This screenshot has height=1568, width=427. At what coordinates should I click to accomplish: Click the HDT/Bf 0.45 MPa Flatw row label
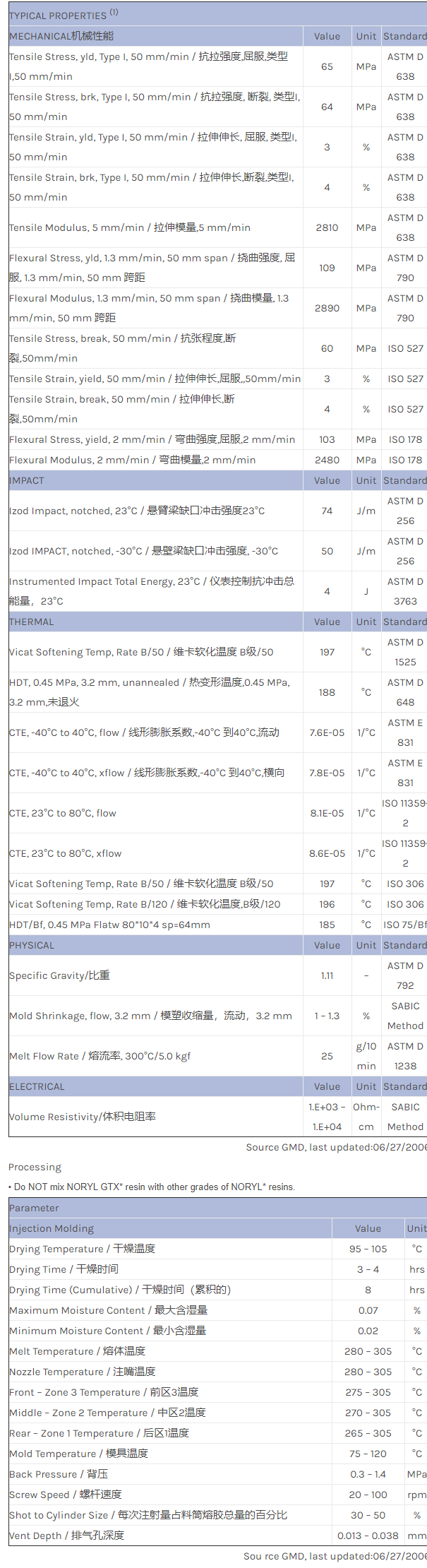(109, 925)
